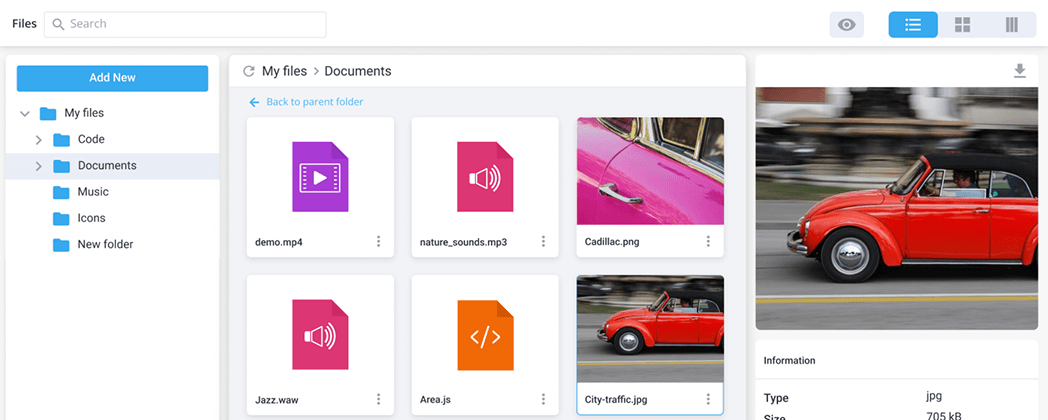
Task: Select the City-traffic.jpg thumbnail
Action: (650, 329)
